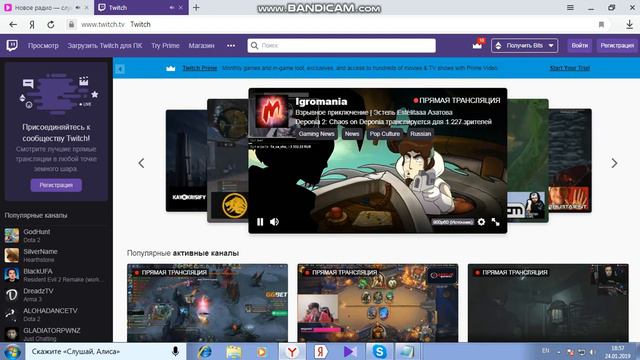
Task: Open the Prime loot crown notifications
Action: click(x=478, y=45)
